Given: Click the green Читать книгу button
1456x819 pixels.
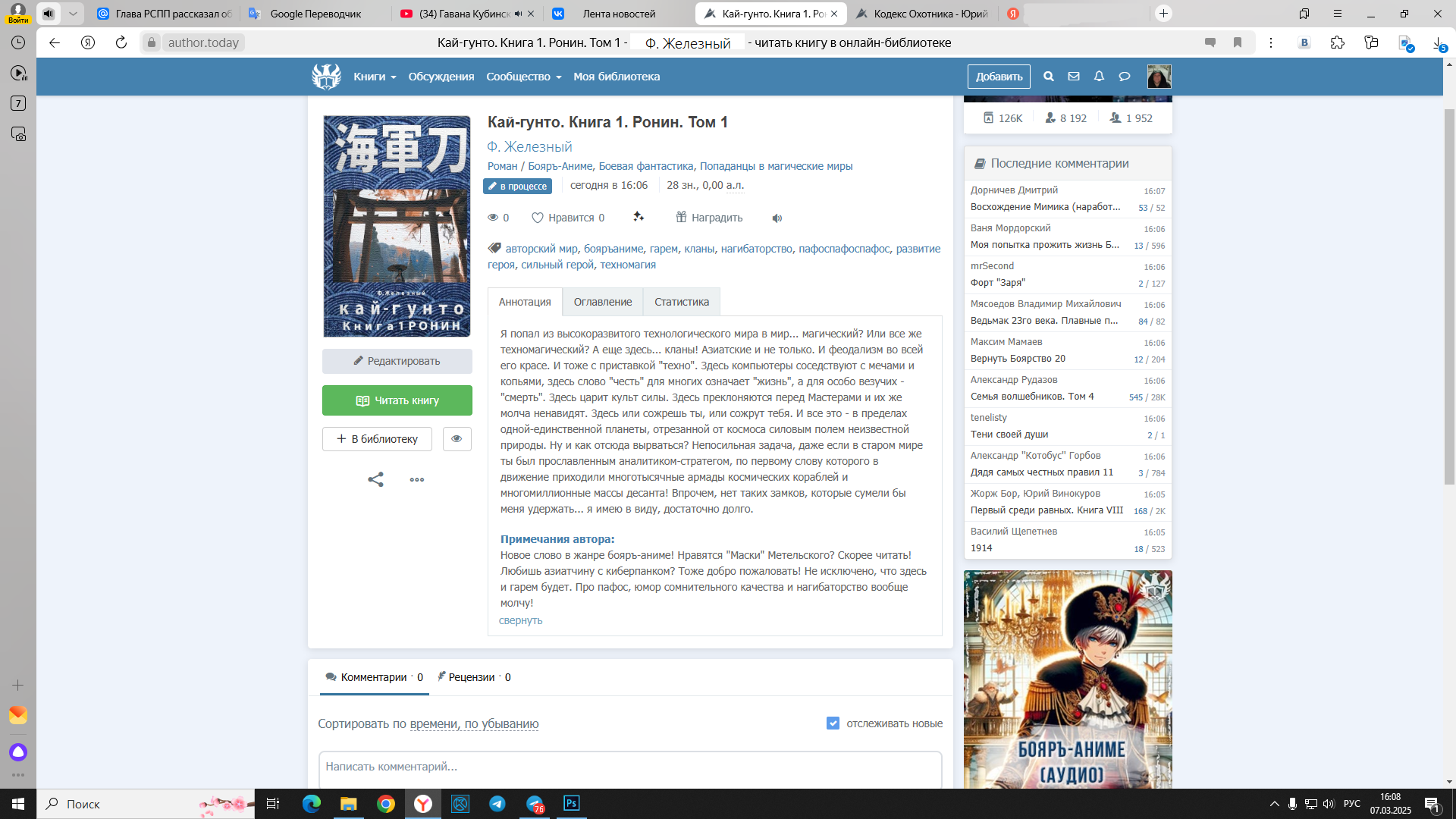Looking at the screenshot, I should (397, 400).
